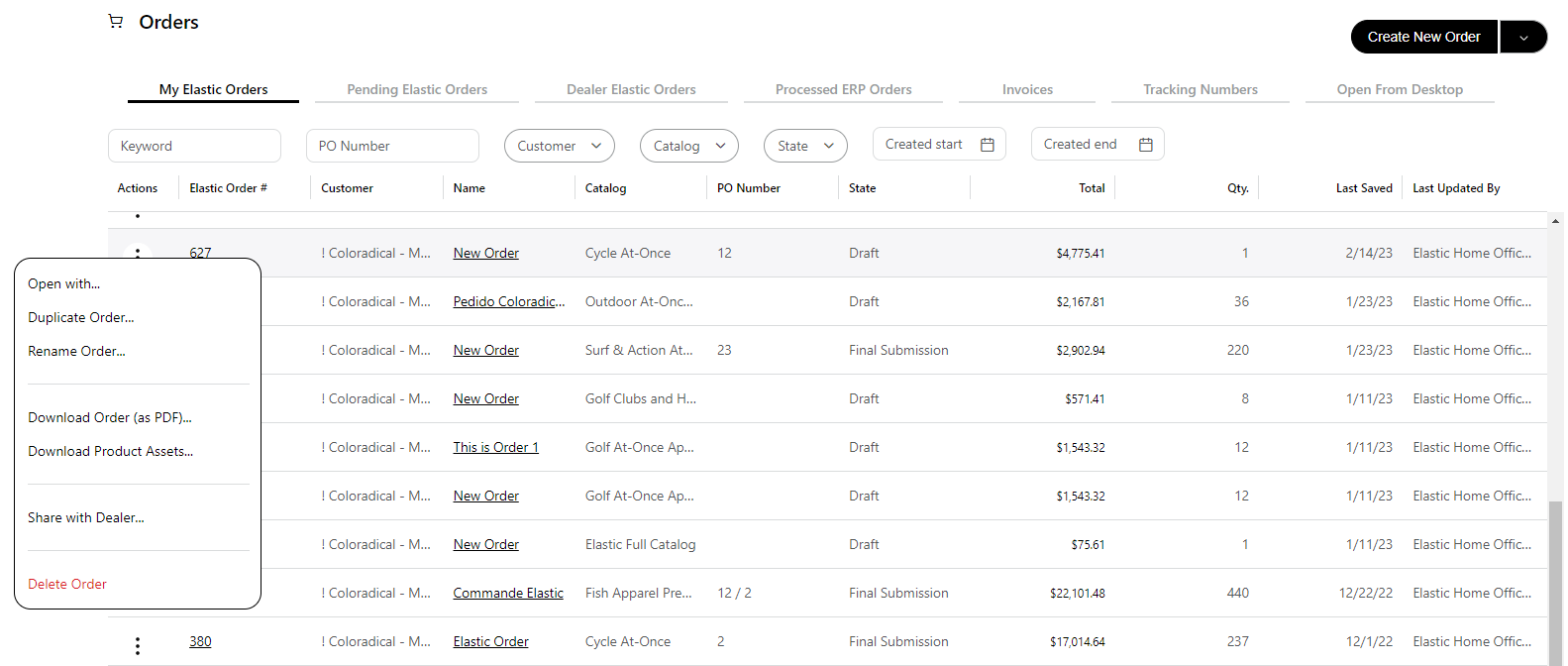This screenshot has width=1568, height=666.
Task: Open calendar icon in Created end field
Action: pos(1145,145)
